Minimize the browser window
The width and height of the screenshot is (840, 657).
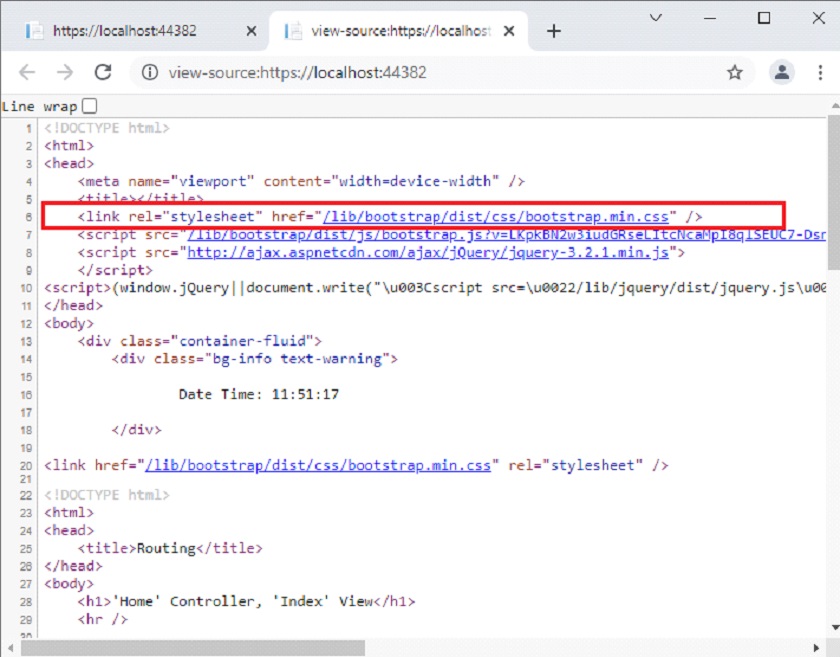(710, 18)
